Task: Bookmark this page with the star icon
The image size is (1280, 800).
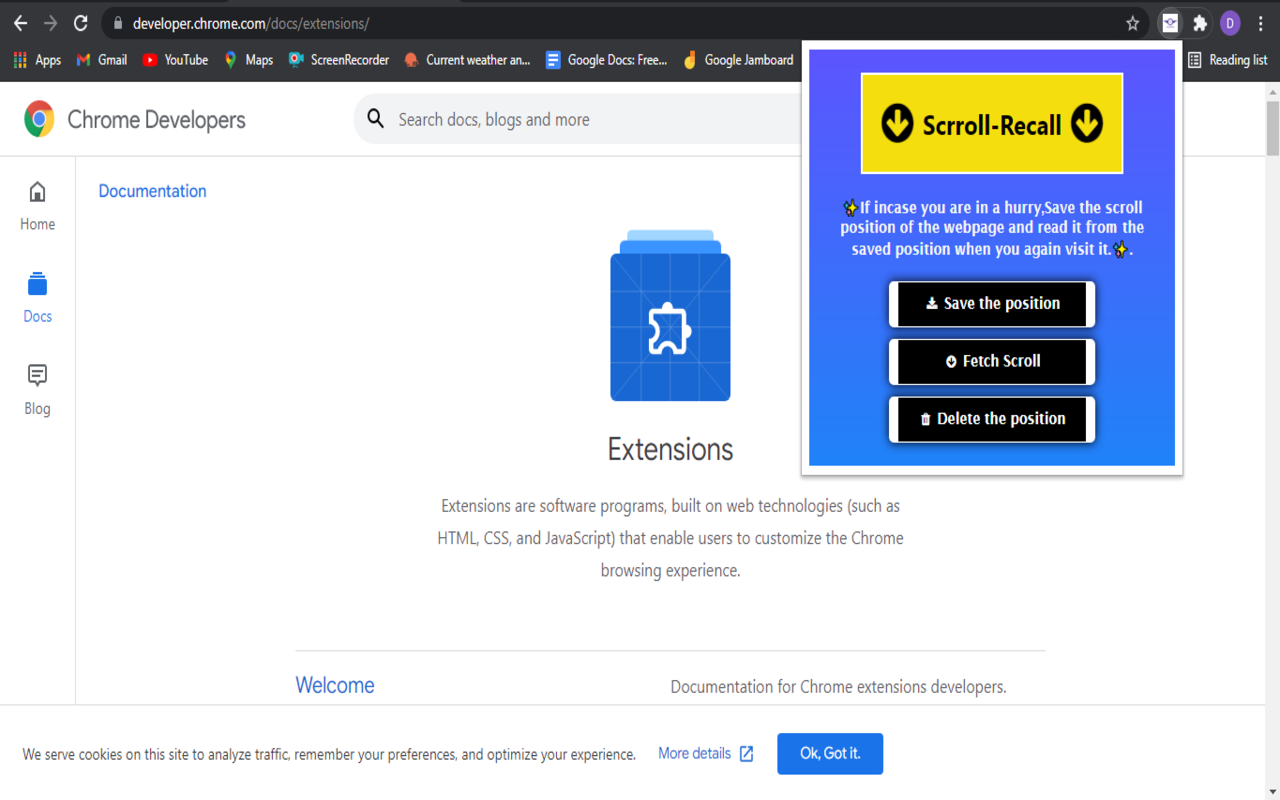Action: click(1132, 23)
